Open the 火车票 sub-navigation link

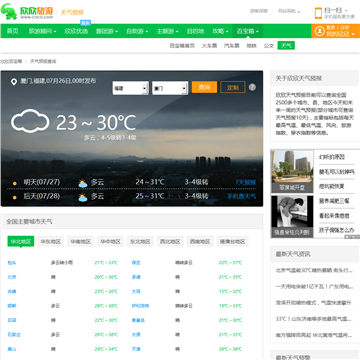click(x=209, y=46)
